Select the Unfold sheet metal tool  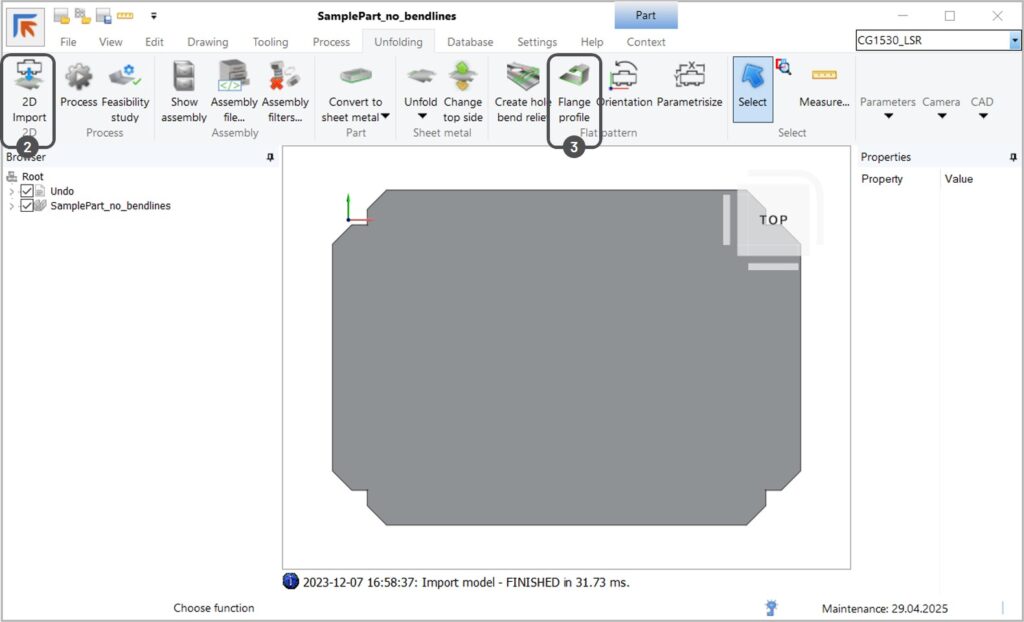pos(420,78)
